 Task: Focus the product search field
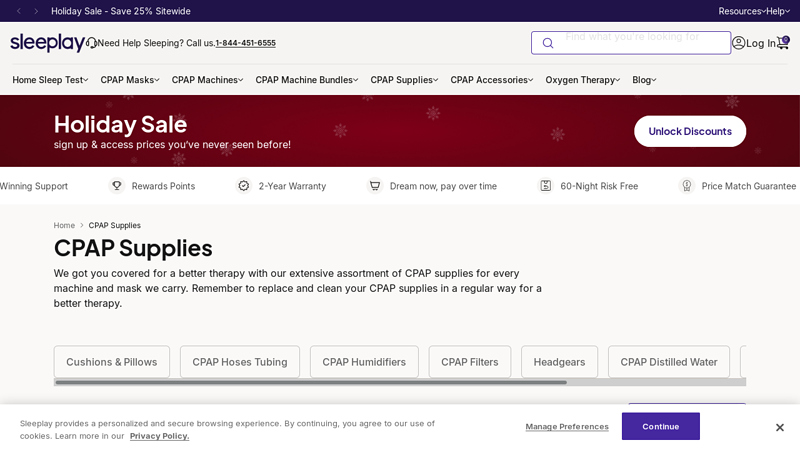click(x=631, y=43)
